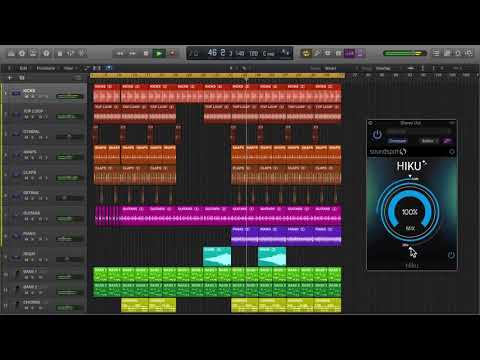Enable the purple Count-in button

click(349, 53)
